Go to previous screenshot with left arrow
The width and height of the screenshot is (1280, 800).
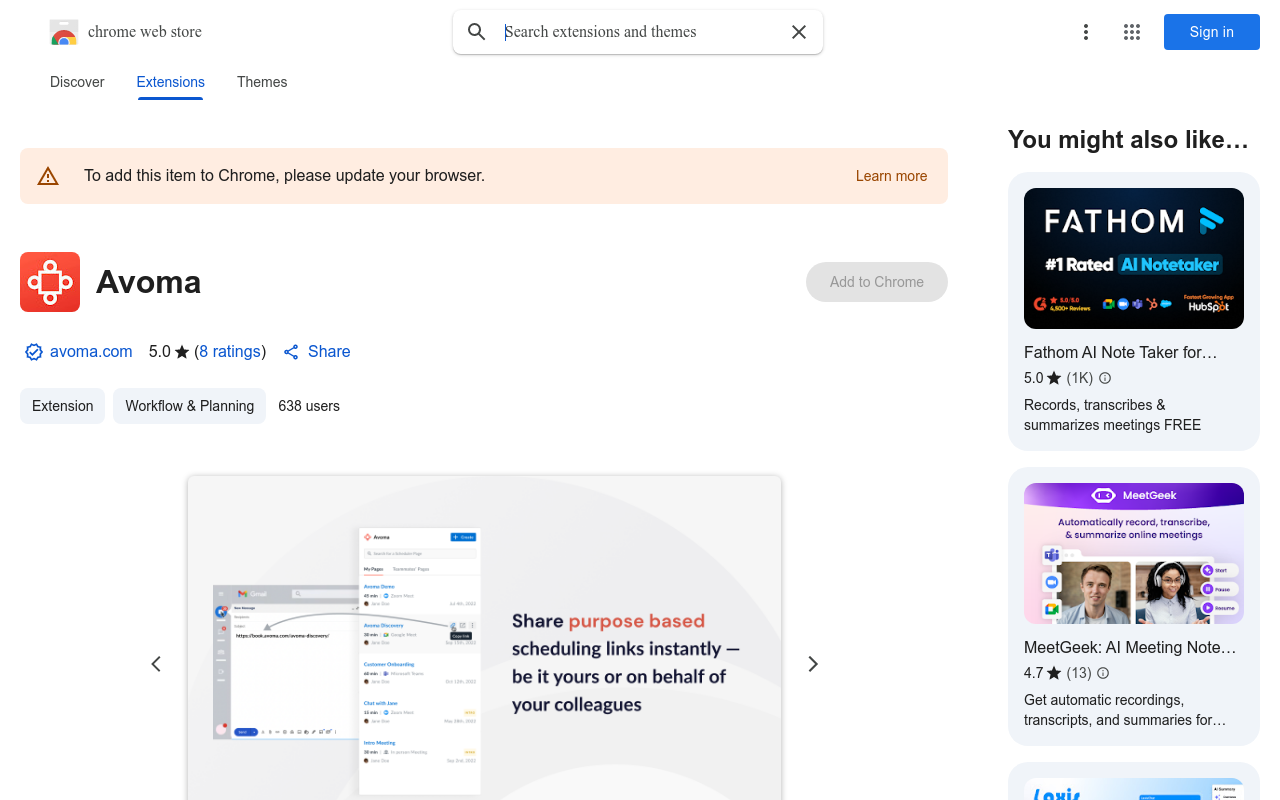point(156,664)
